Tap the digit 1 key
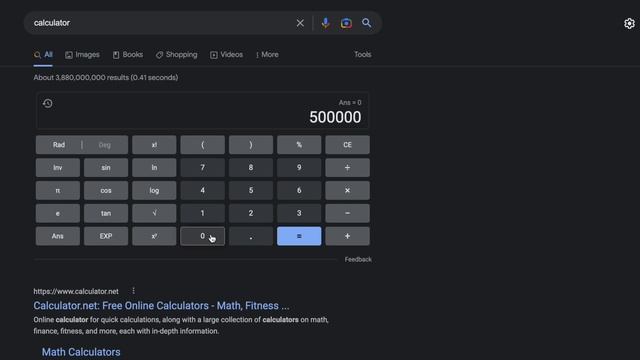Screen dimensions: 640x360 coord(202,213)
